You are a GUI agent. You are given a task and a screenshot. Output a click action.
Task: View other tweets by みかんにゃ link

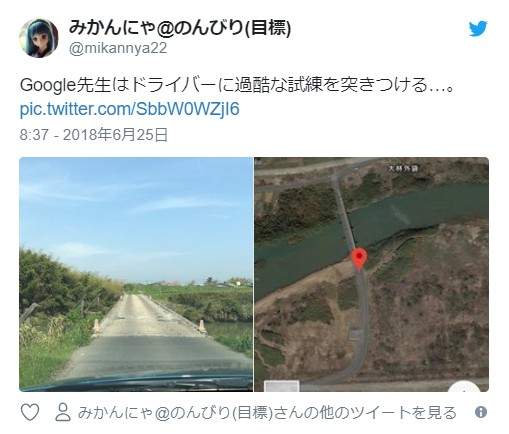tap(267, 413)
